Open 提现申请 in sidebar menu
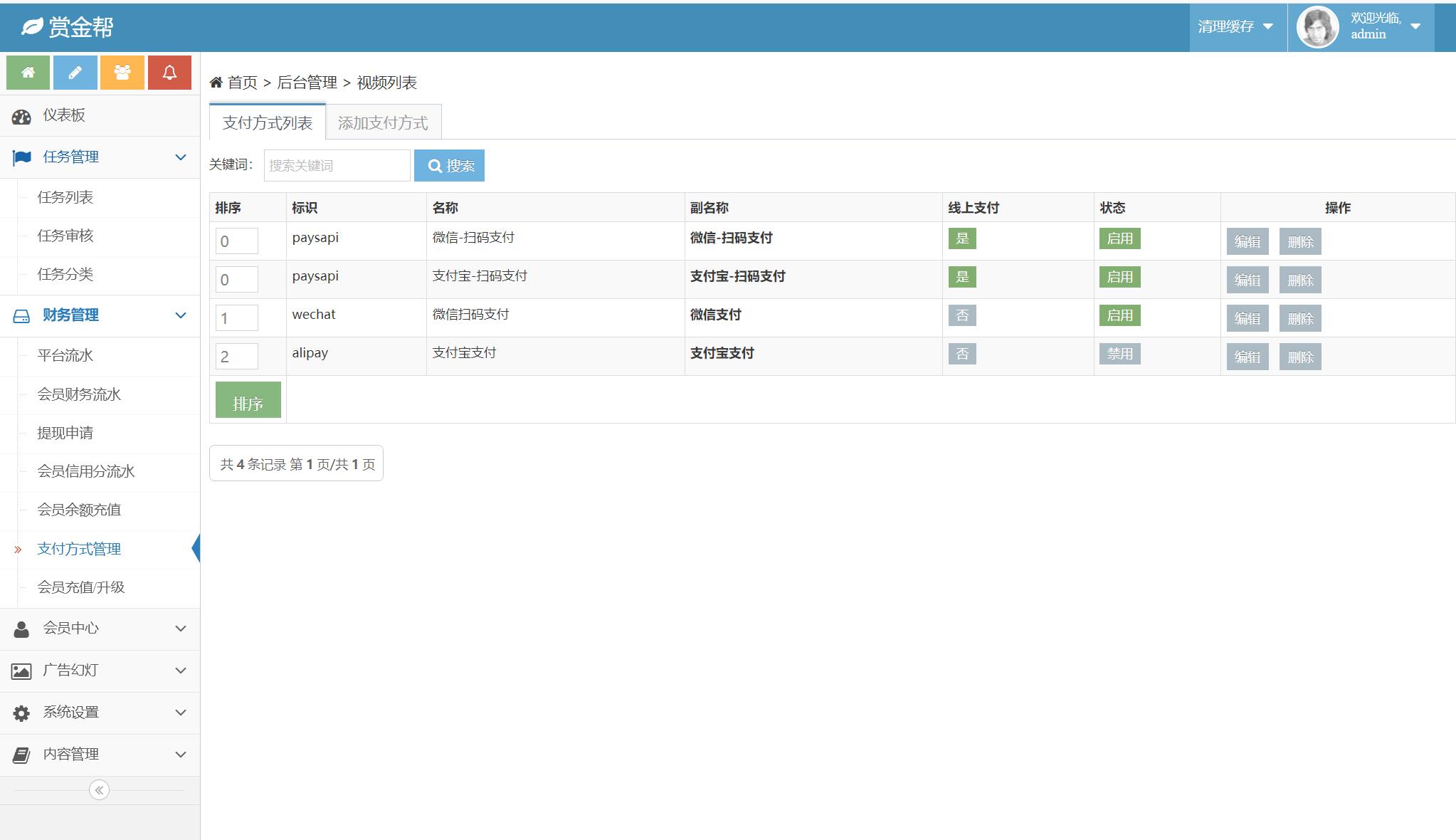 65,433
